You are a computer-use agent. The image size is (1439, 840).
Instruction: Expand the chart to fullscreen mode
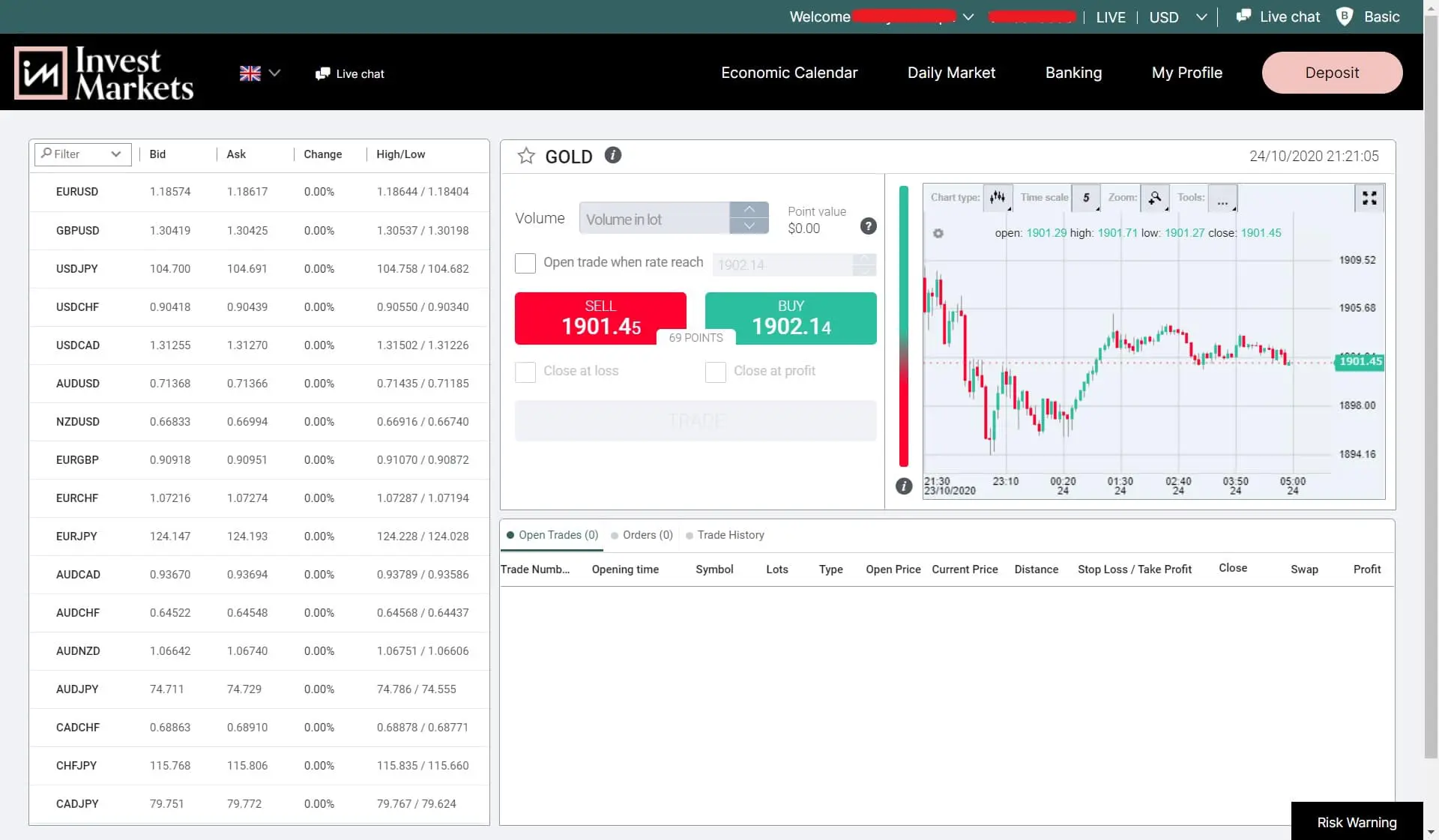(1369, 197)
